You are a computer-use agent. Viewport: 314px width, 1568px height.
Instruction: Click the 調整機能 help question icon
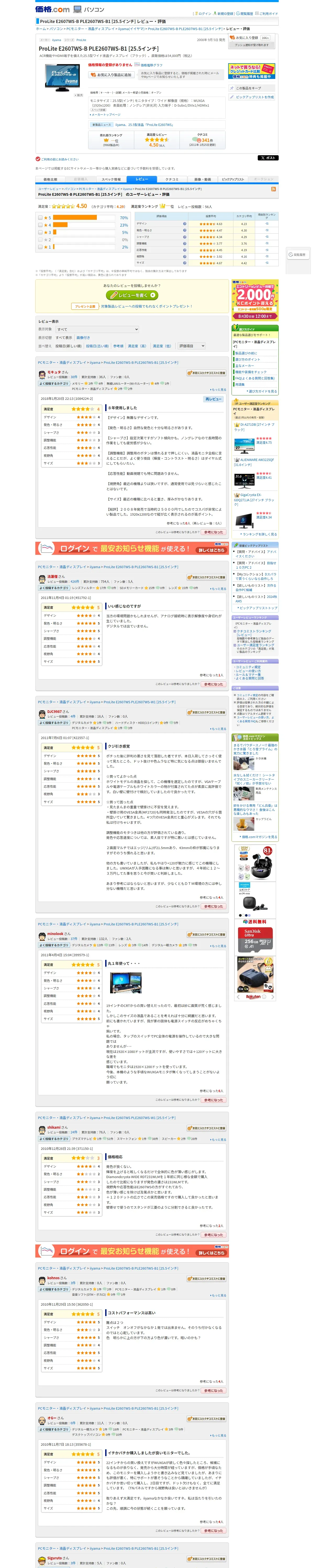(x=185, y=244)
